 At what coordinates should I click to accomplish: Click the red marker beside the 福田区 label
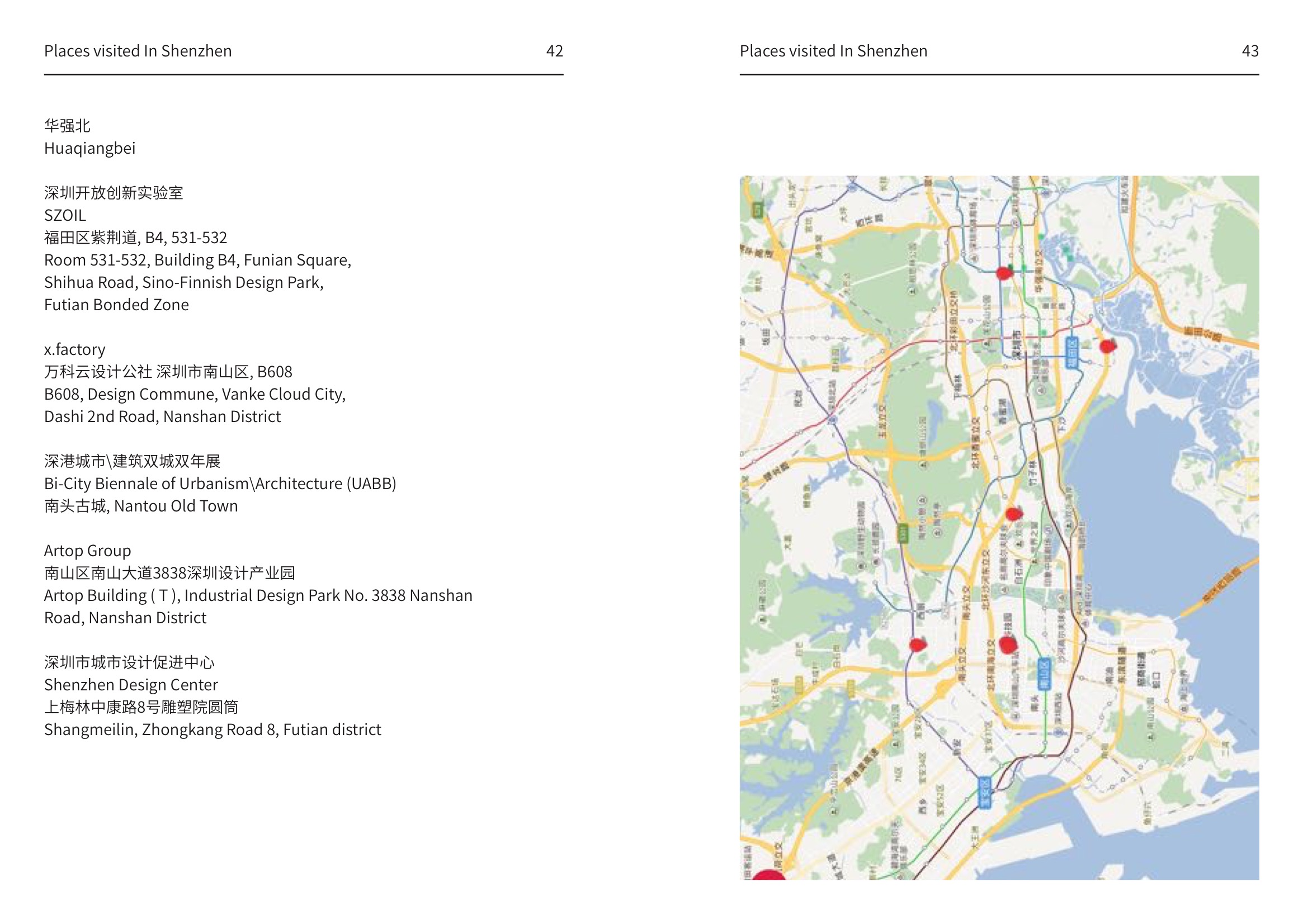coord(1106,346)
